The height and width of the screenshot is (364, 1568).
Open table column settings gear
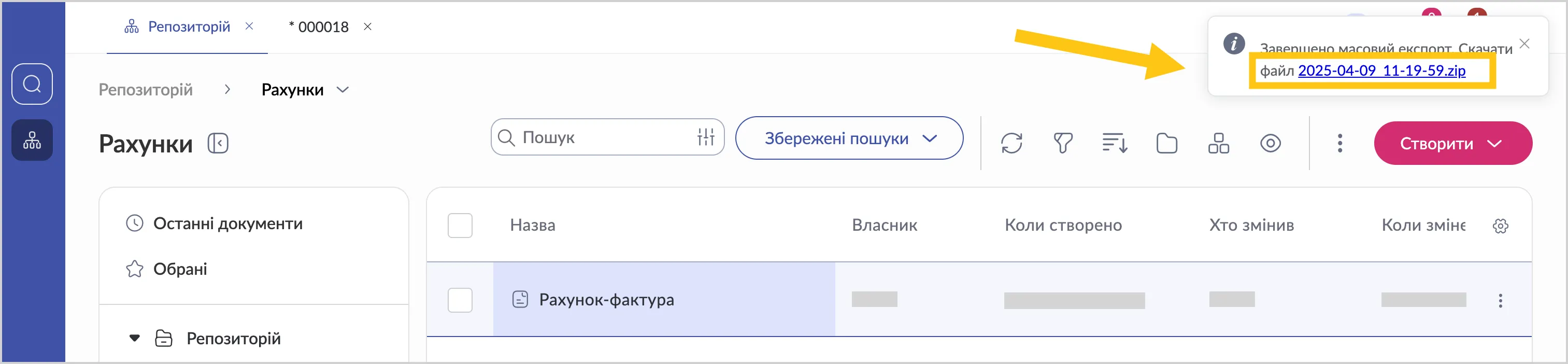(1501, 226)
